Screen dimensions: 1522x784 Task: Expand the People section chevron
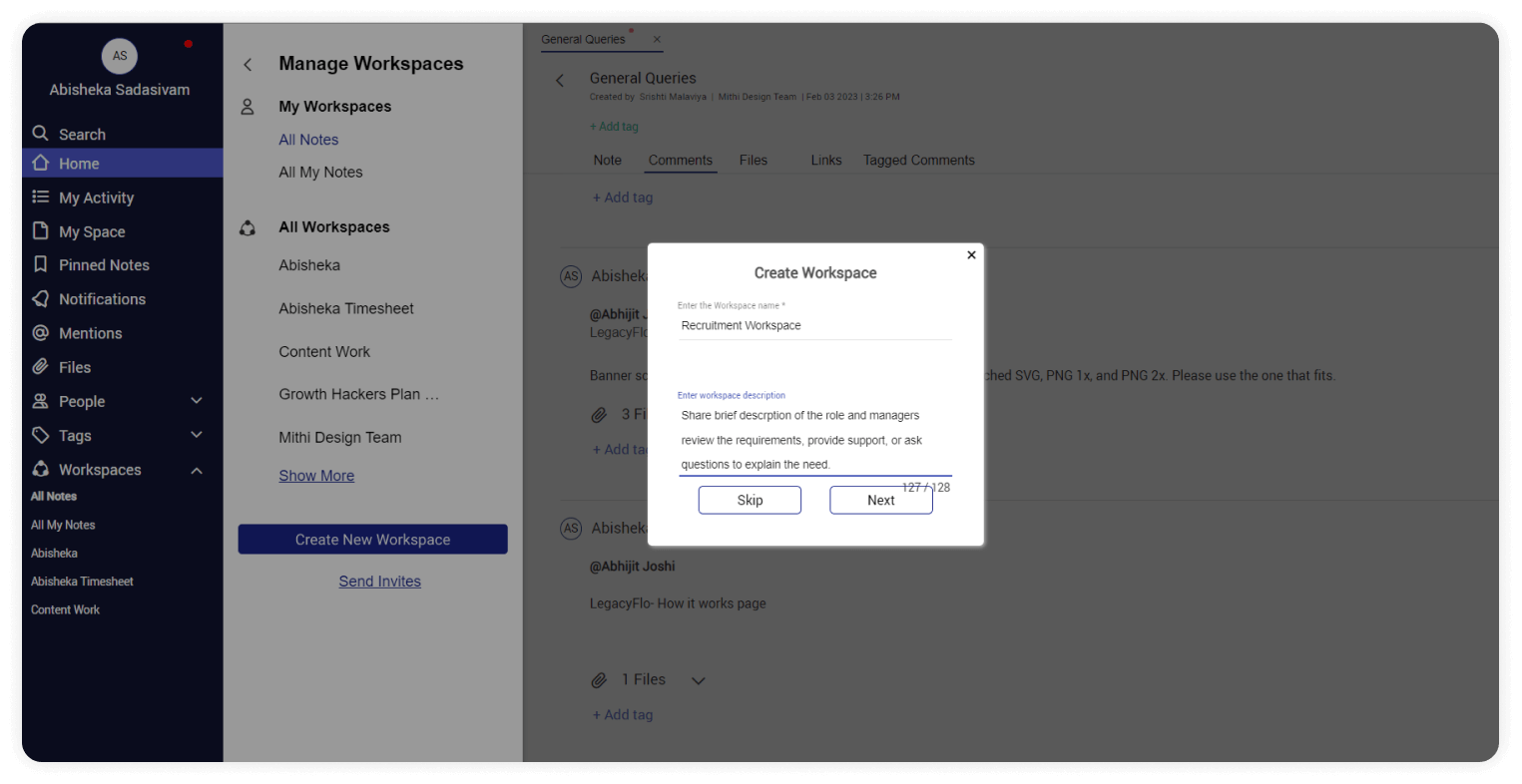pyautogui.click(x=197, y=401)
